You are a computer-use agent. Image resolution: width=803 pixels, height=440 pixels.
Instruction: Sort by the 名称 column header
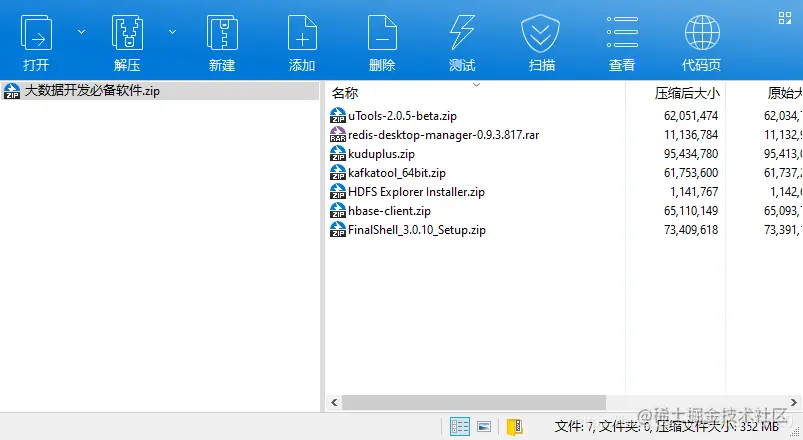[x=345, y=93]
